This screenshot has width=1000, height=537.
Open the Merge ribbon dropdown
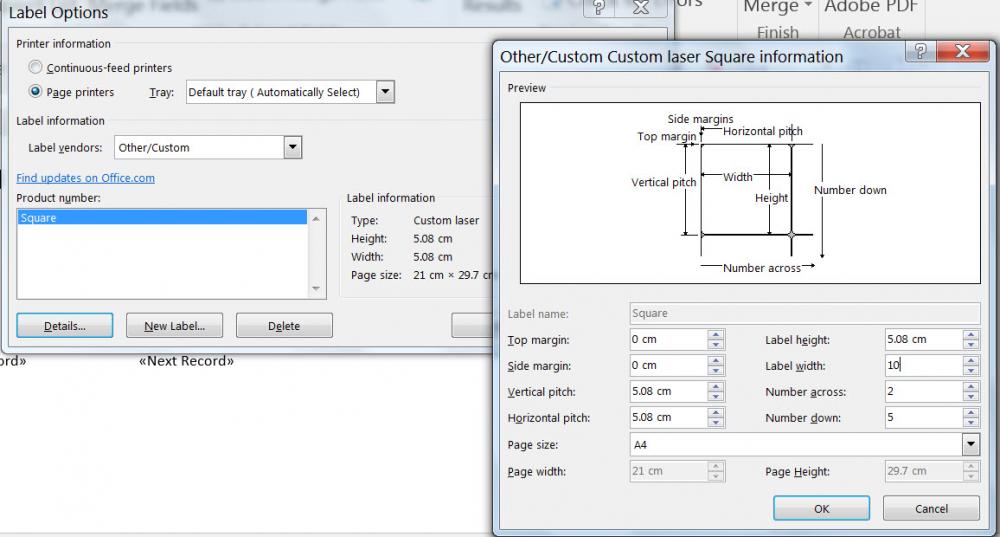click(777, 8)
